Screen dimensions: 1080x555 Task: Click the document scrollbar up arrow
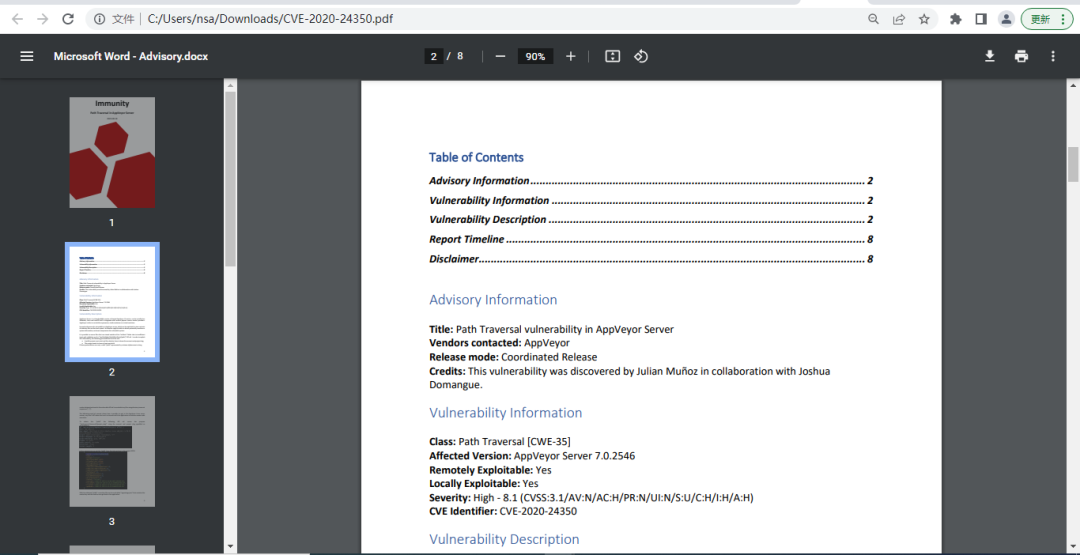pyautogui.click(x=1073, y=85)
